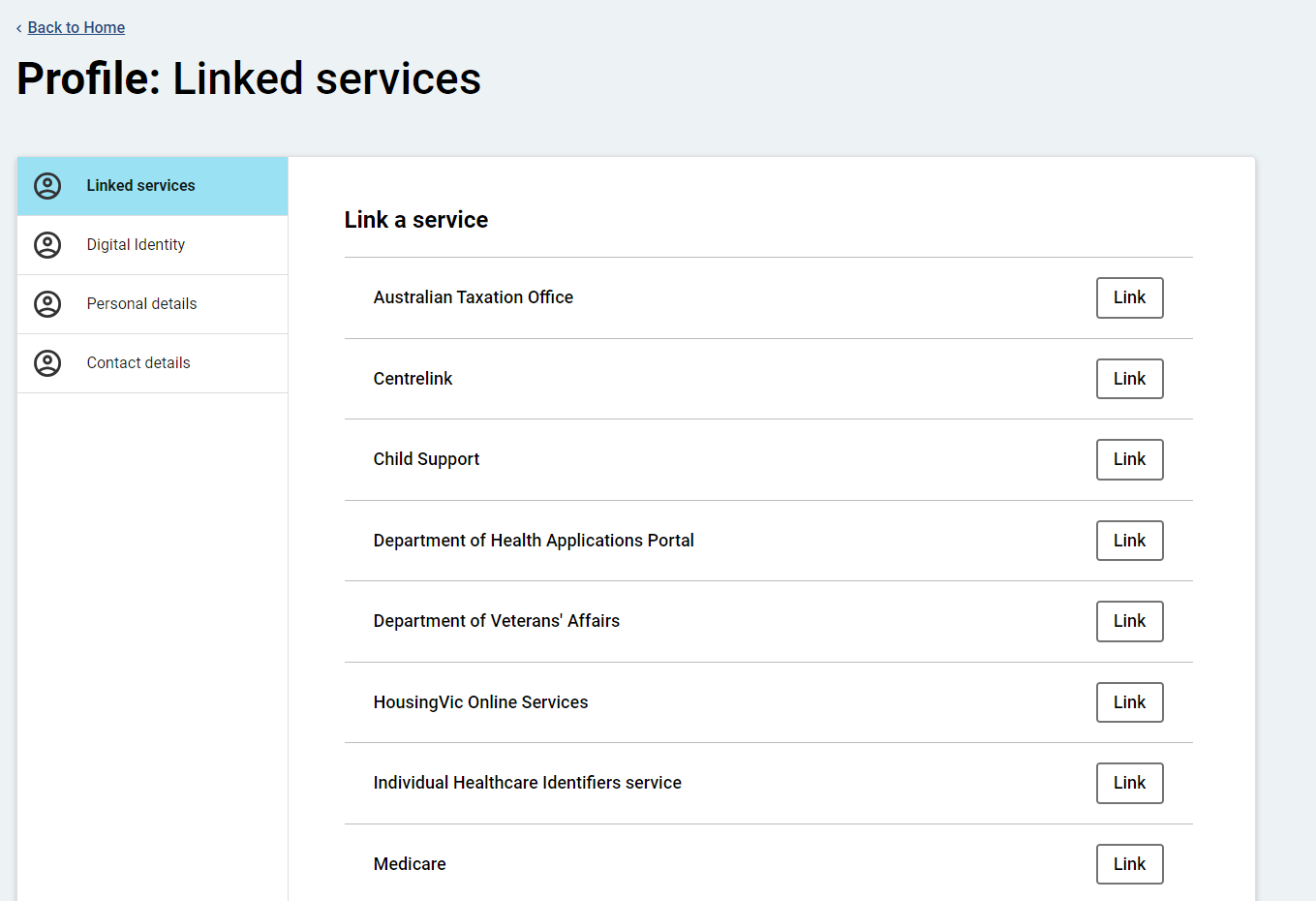The height and width of the screenshot is (901, 1316).
Task: Select Personal details in the sidebar
Action: [x=141, y=304]
